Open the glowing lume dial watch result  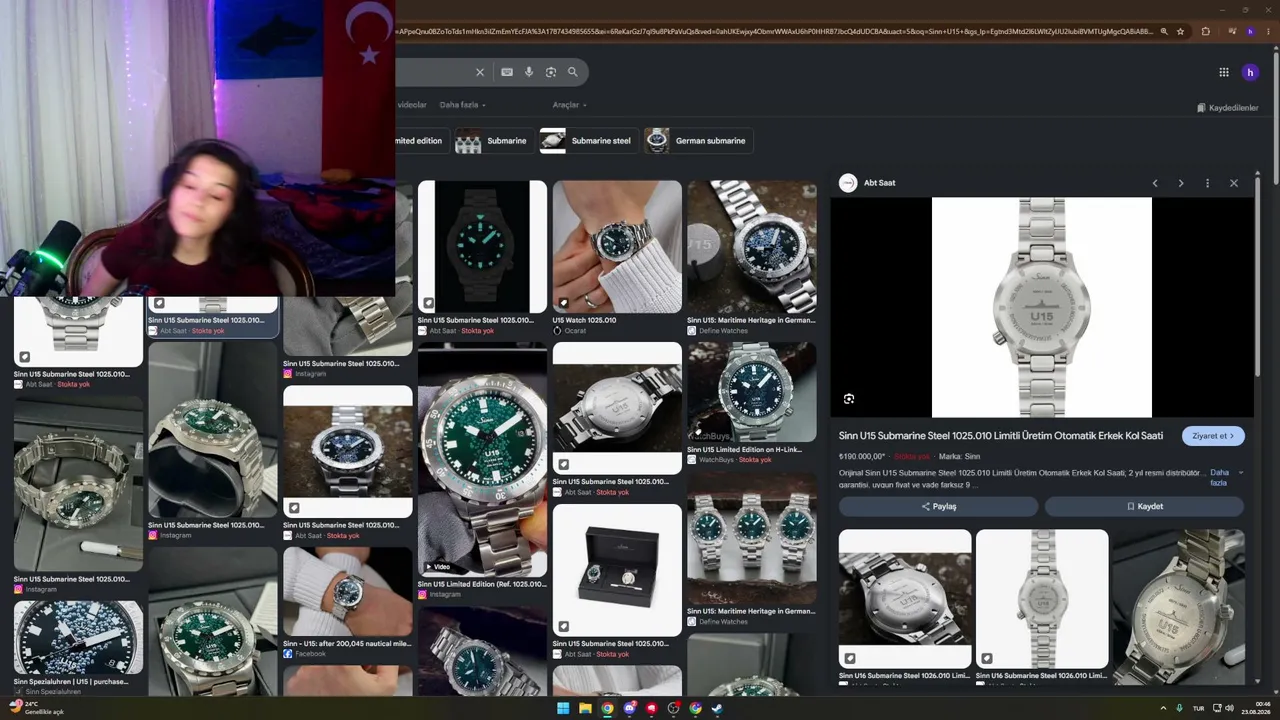[x=482, y=246]
